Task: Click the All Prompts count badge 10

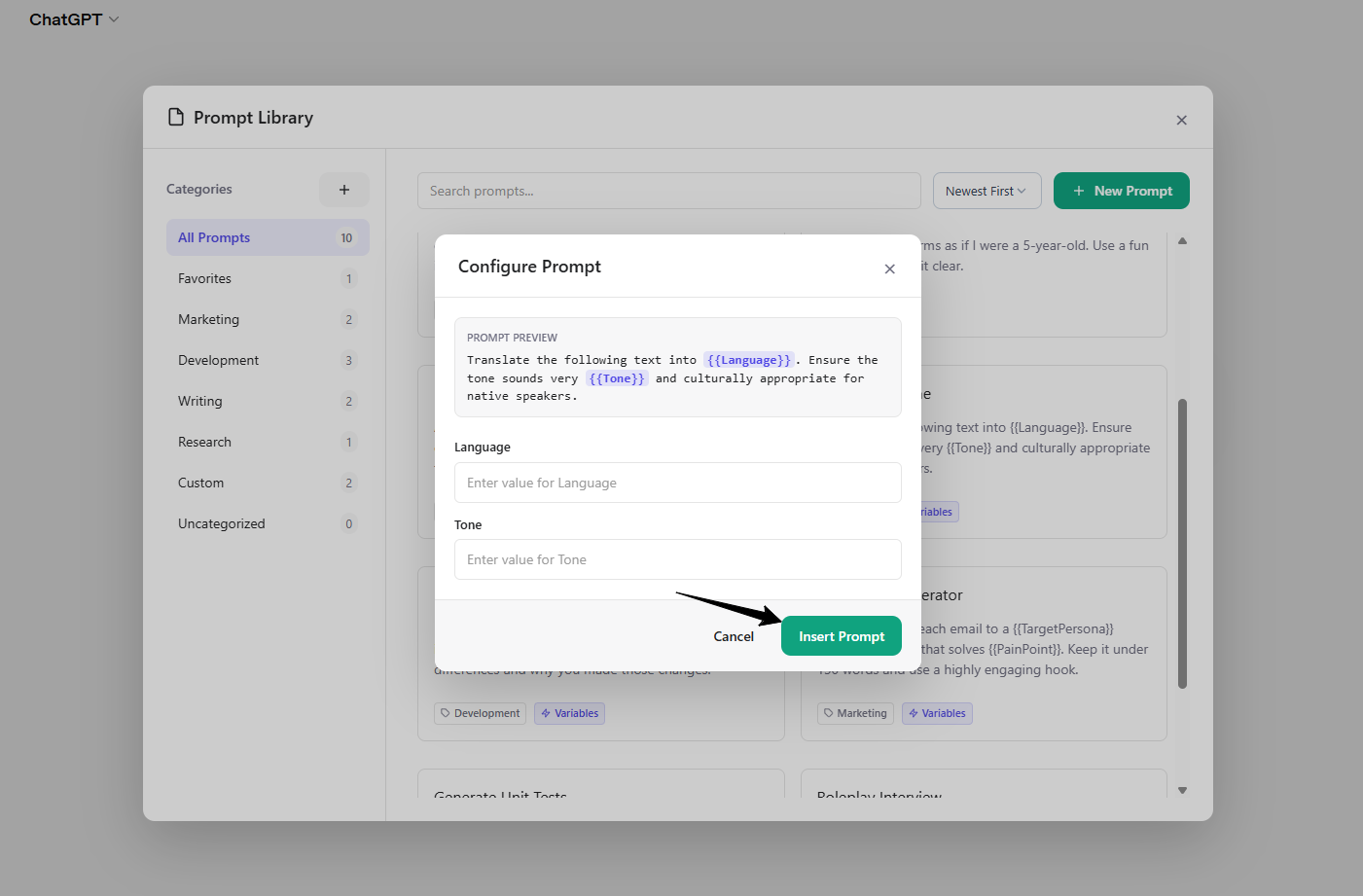Action: 346,237
